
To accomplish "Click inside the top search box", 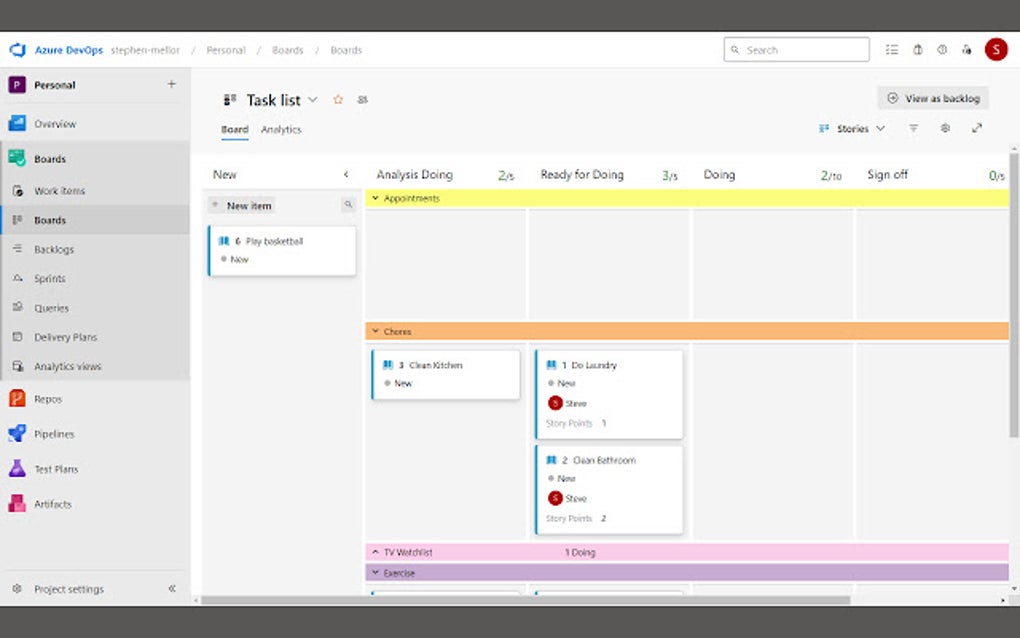I will click(x=797, y=49).
